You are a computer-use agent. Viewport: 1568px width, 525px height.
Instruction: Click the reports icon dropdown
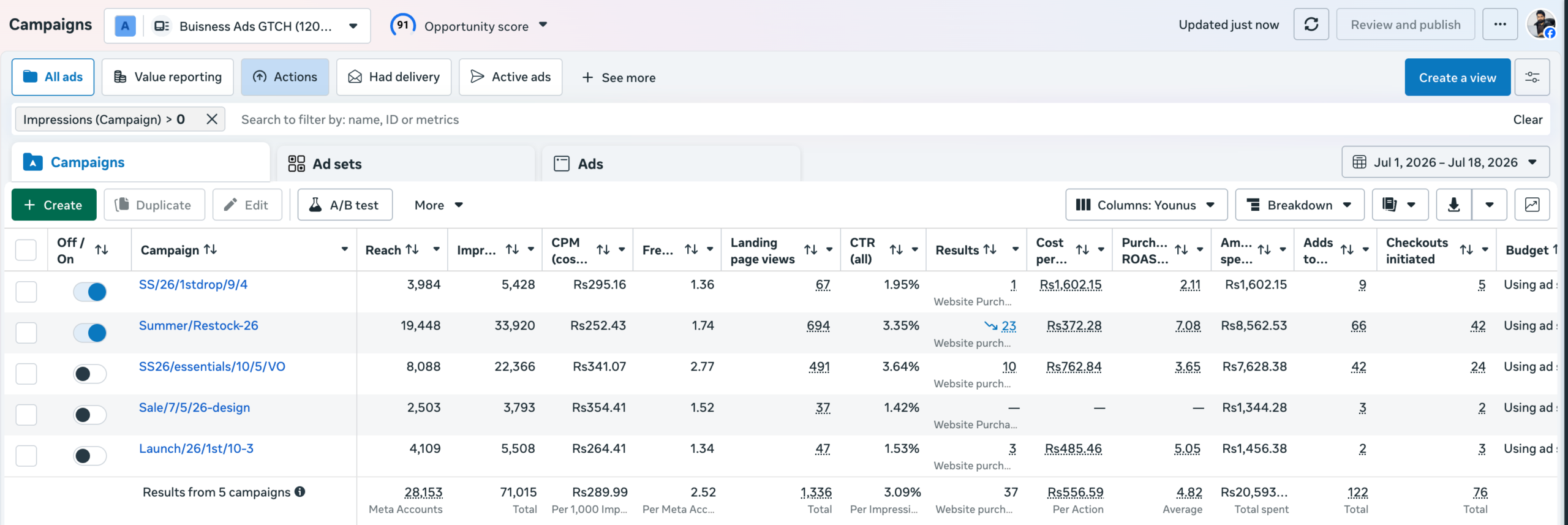(1400, 205)
